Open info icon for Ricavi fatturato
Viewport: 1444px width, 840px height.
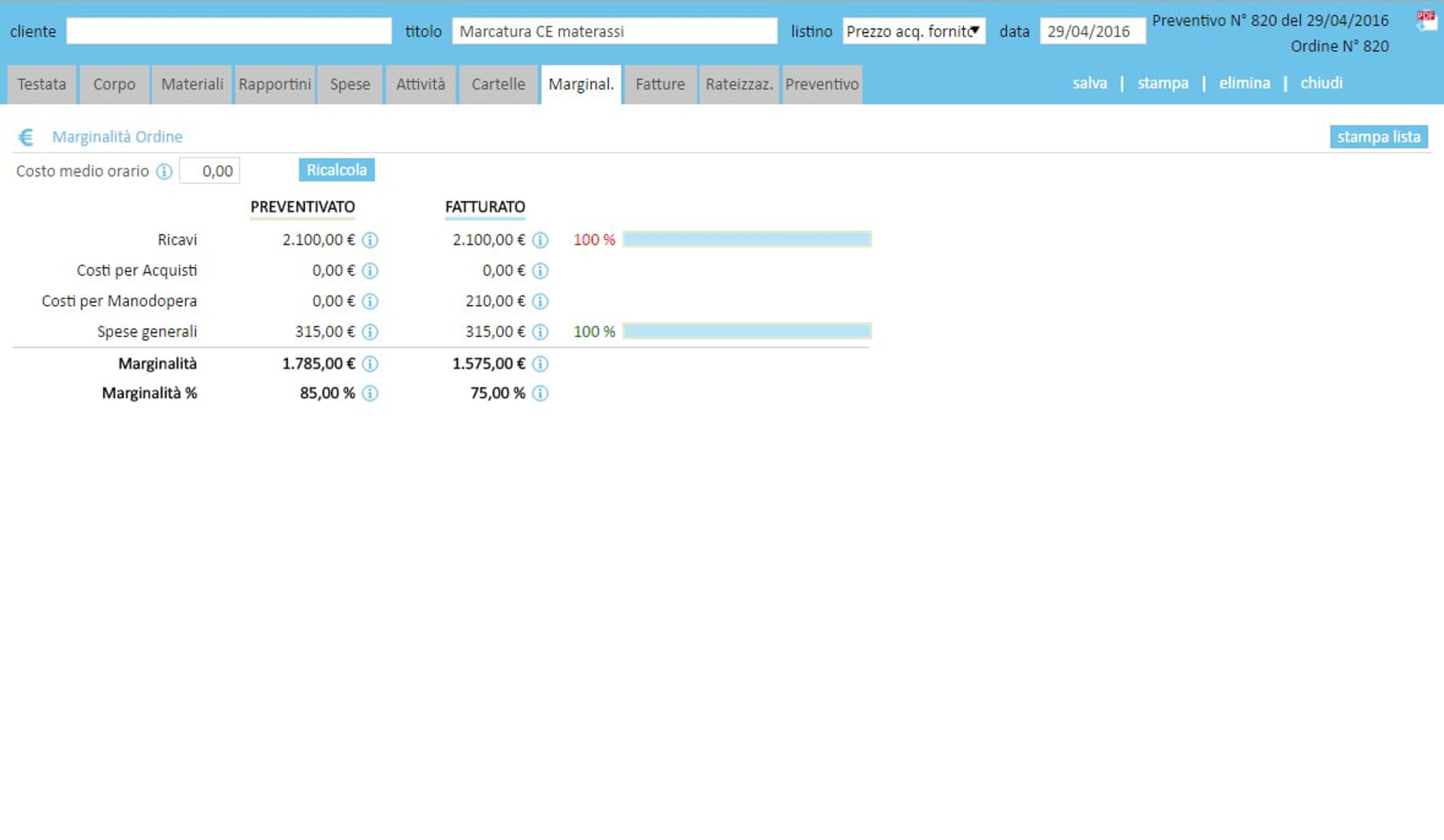[540, 240]
